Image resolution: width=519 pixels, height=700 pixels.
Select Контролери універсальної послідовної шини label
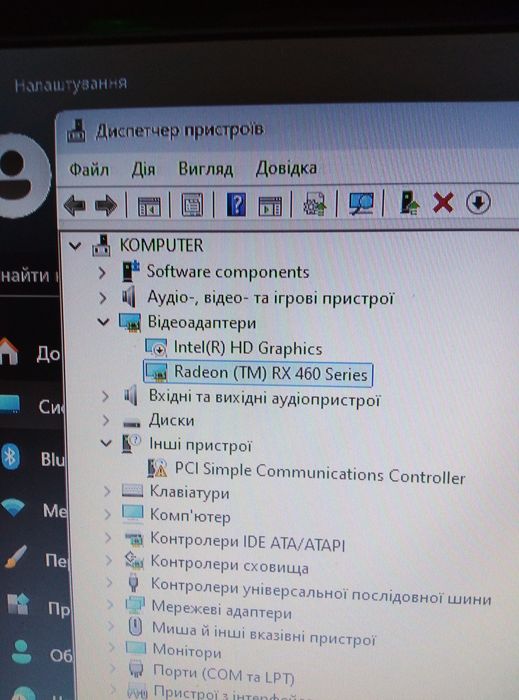(x=321, y=592)
